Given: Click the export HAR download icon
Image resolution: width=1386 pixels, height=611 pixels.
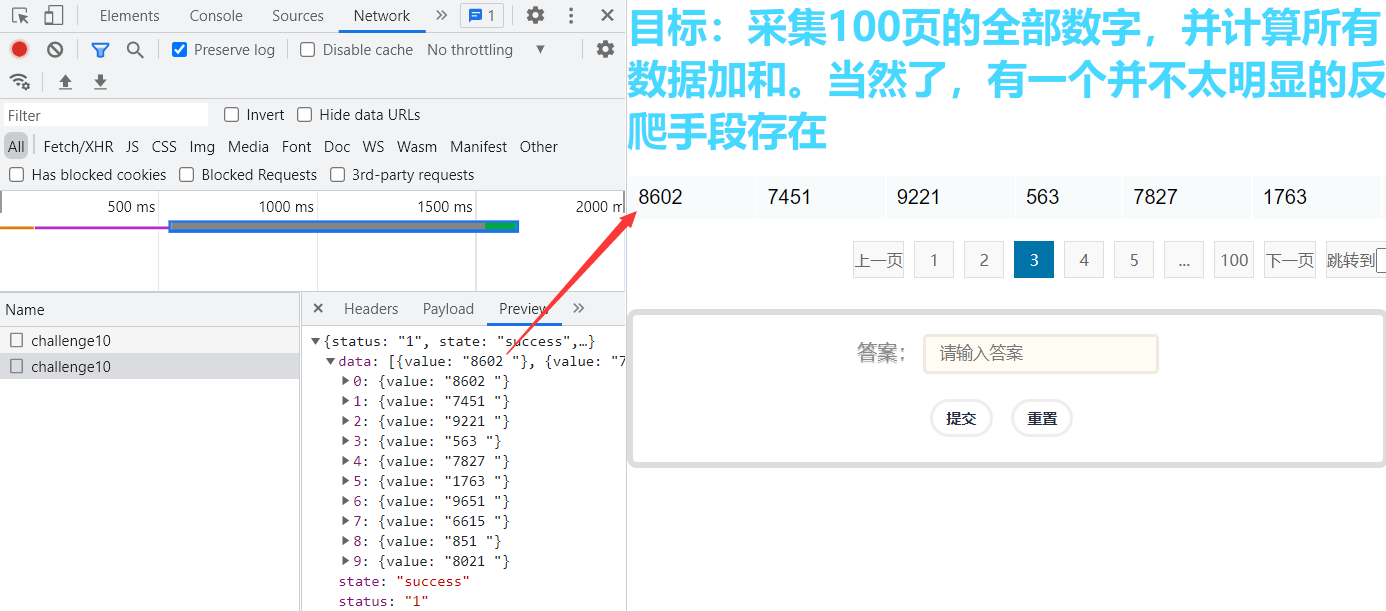Looking at the screenshot, I should tap(100, 82).
